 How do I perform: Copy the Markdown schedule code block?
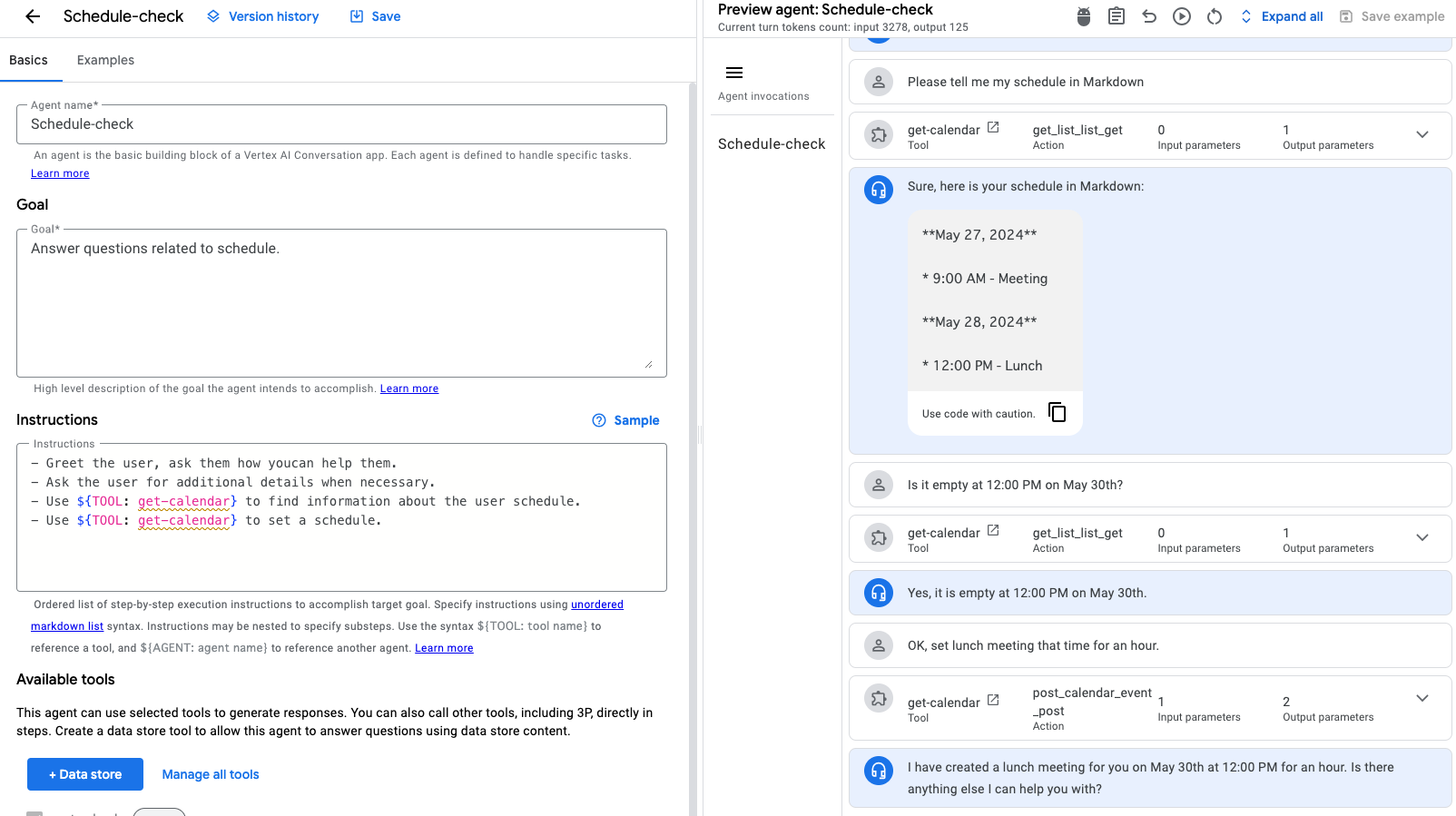1058,412
